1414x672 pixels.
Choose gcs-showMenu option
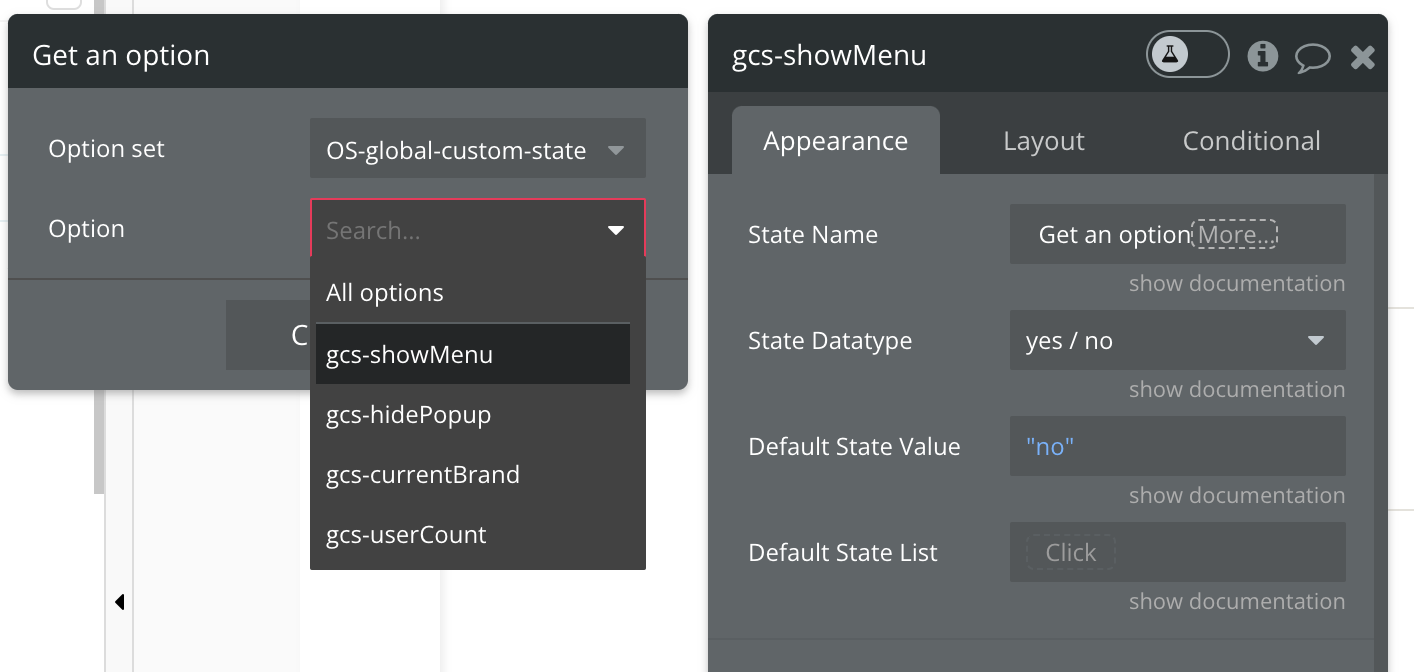pos(410,355)
